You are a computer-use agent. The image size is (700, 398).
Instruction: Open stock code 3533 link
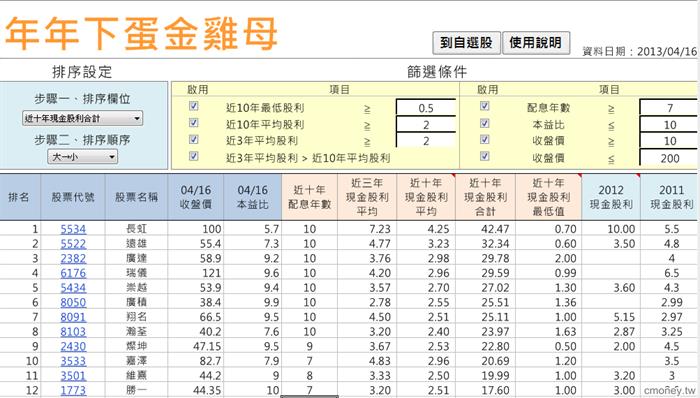(73, 361)
